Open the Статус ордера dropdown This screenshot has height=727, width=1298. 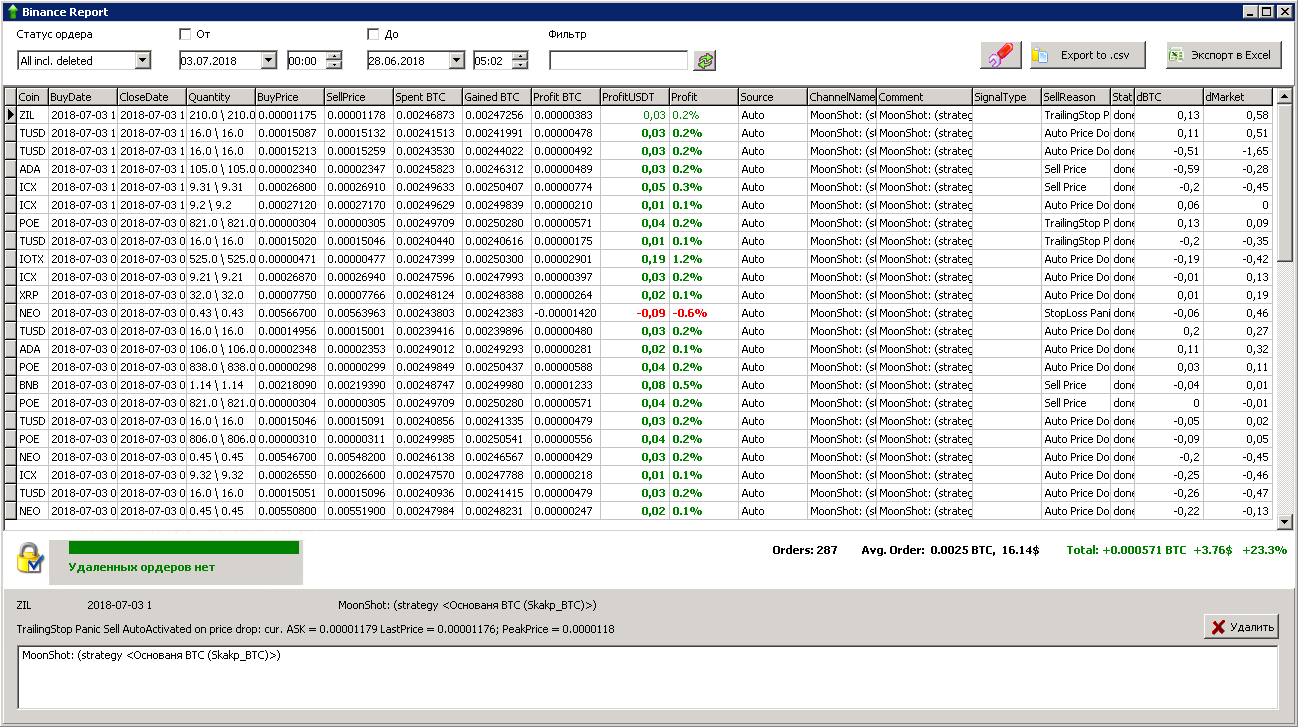[142, 61]
